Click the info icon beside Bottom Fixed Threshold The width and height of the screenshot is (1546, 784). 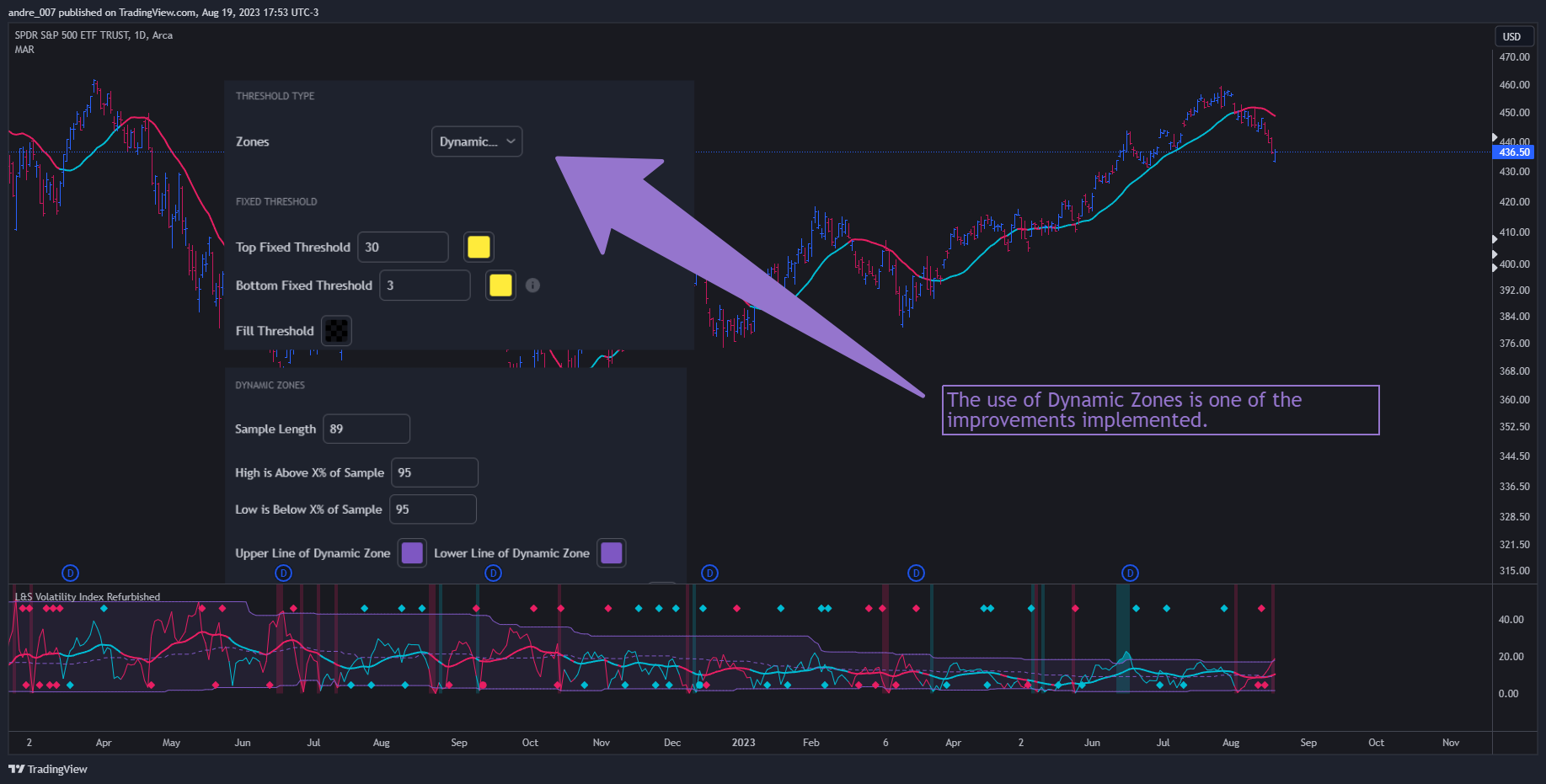(x=532, y=285)
